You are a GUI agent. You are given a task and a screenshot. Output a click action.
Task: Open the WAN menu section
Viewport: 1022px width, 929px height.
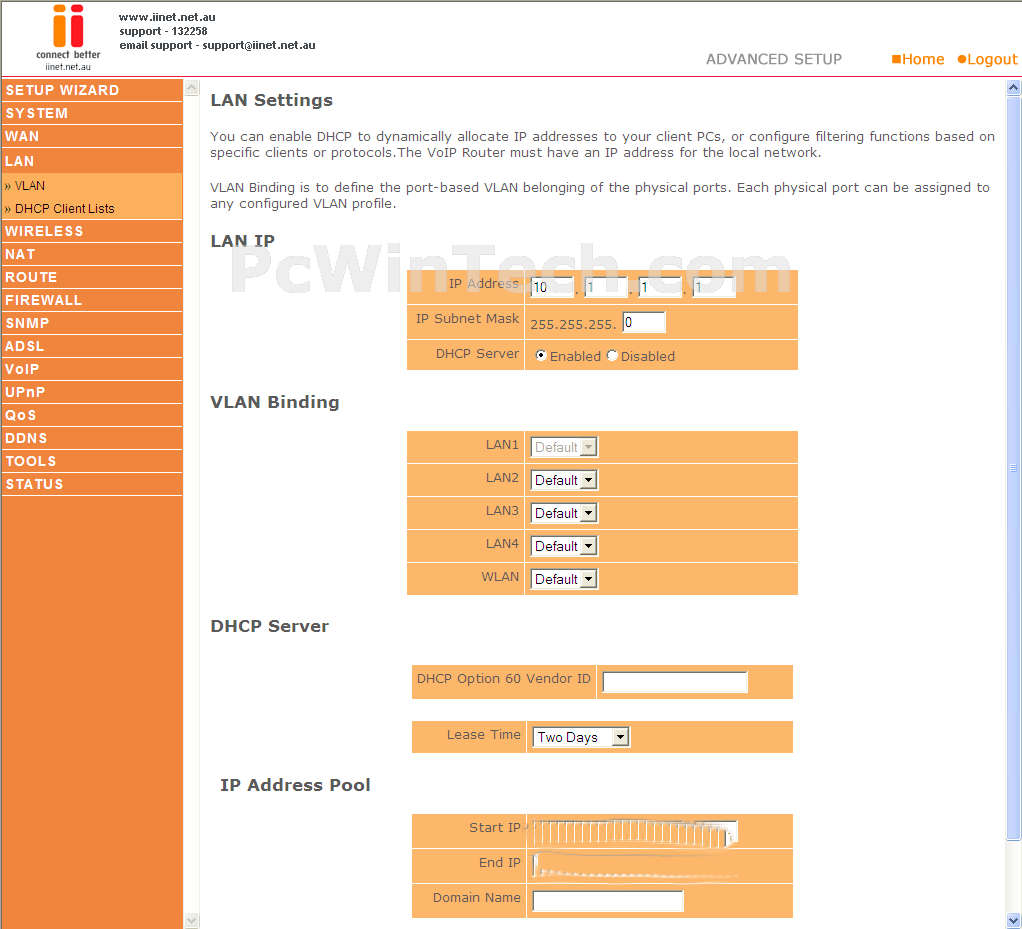(92, 136)
